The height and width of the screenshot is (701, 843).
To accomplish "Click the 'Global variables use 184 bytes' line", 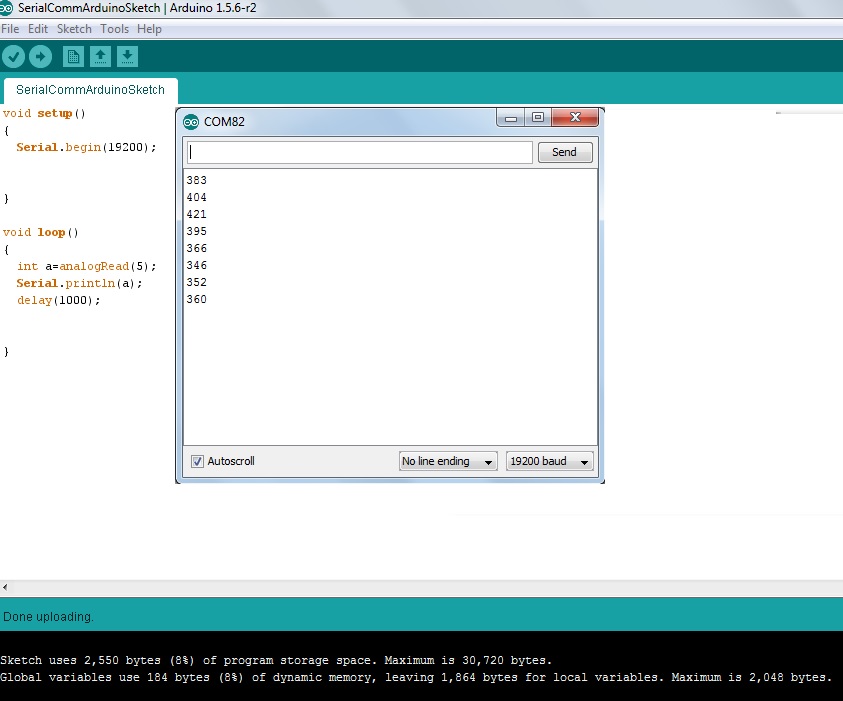I will (x=417, y=677).
